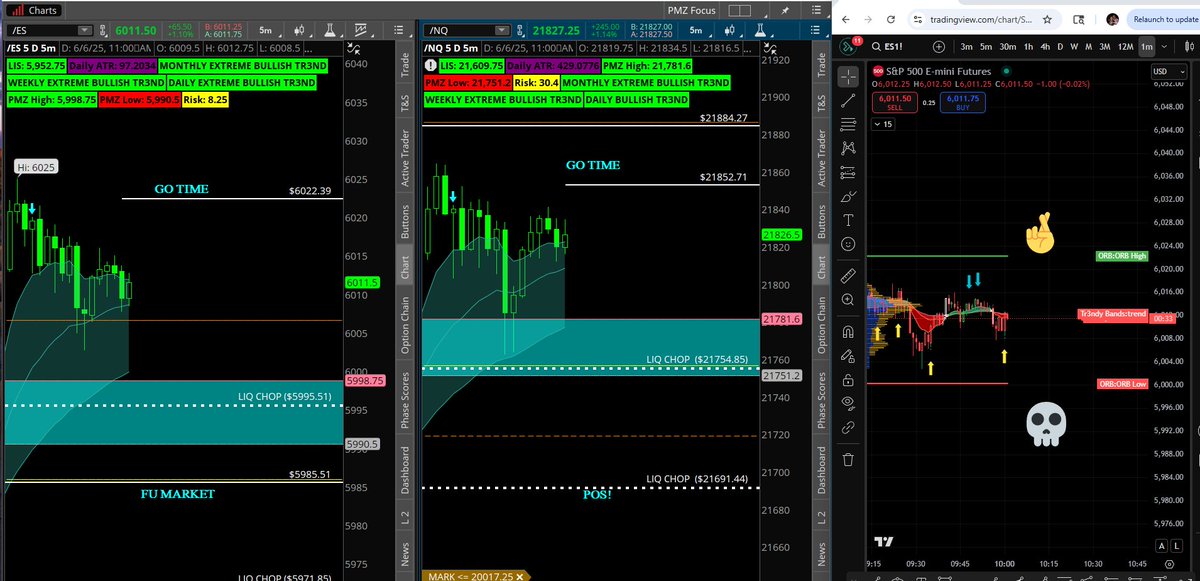
Task: Expand the collapsed 15 indicators legend
Action: click(x=884, y=124)
